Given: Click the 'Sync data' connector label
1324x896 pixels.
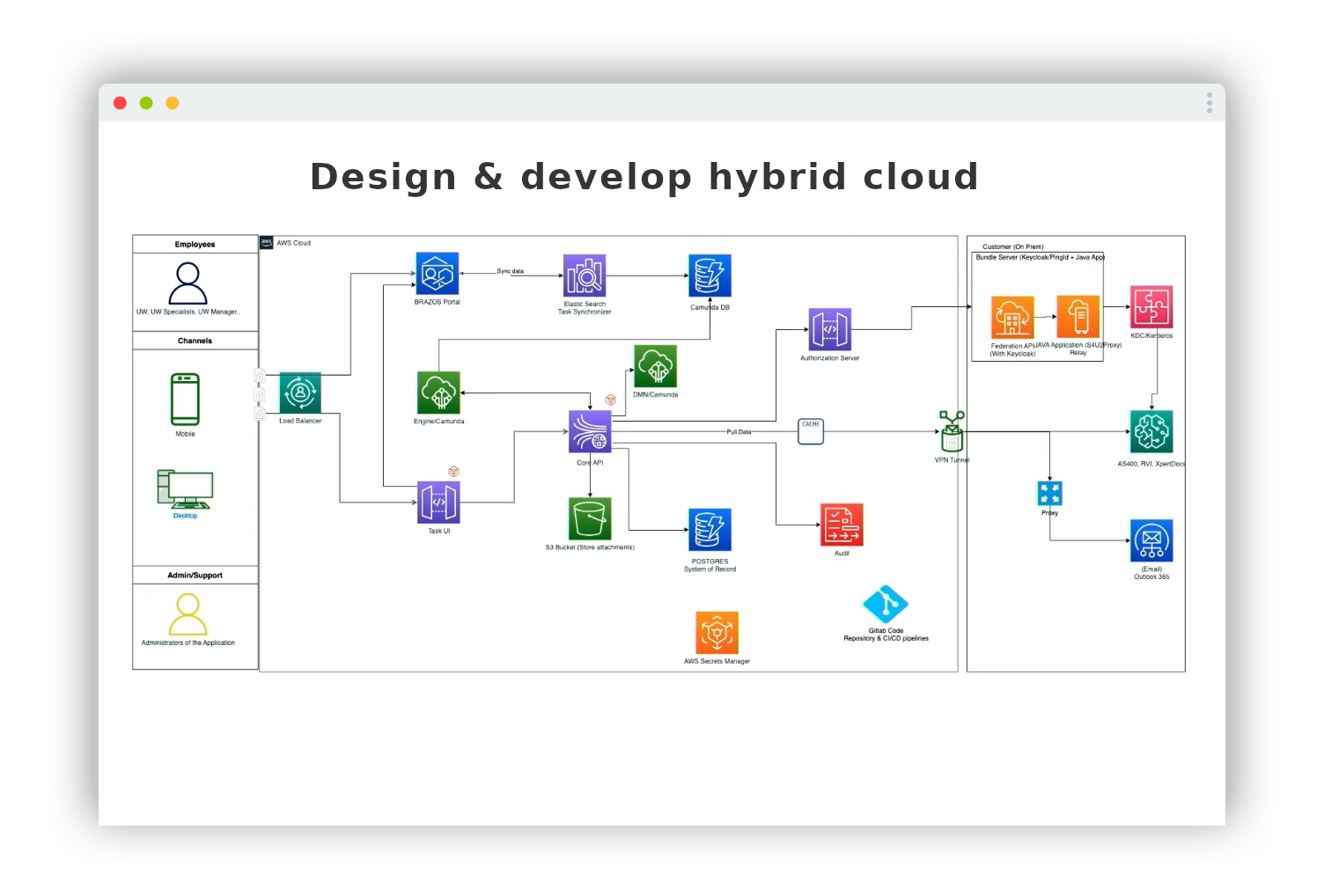Looking at the screenshot, I should (x=510, y=271).
